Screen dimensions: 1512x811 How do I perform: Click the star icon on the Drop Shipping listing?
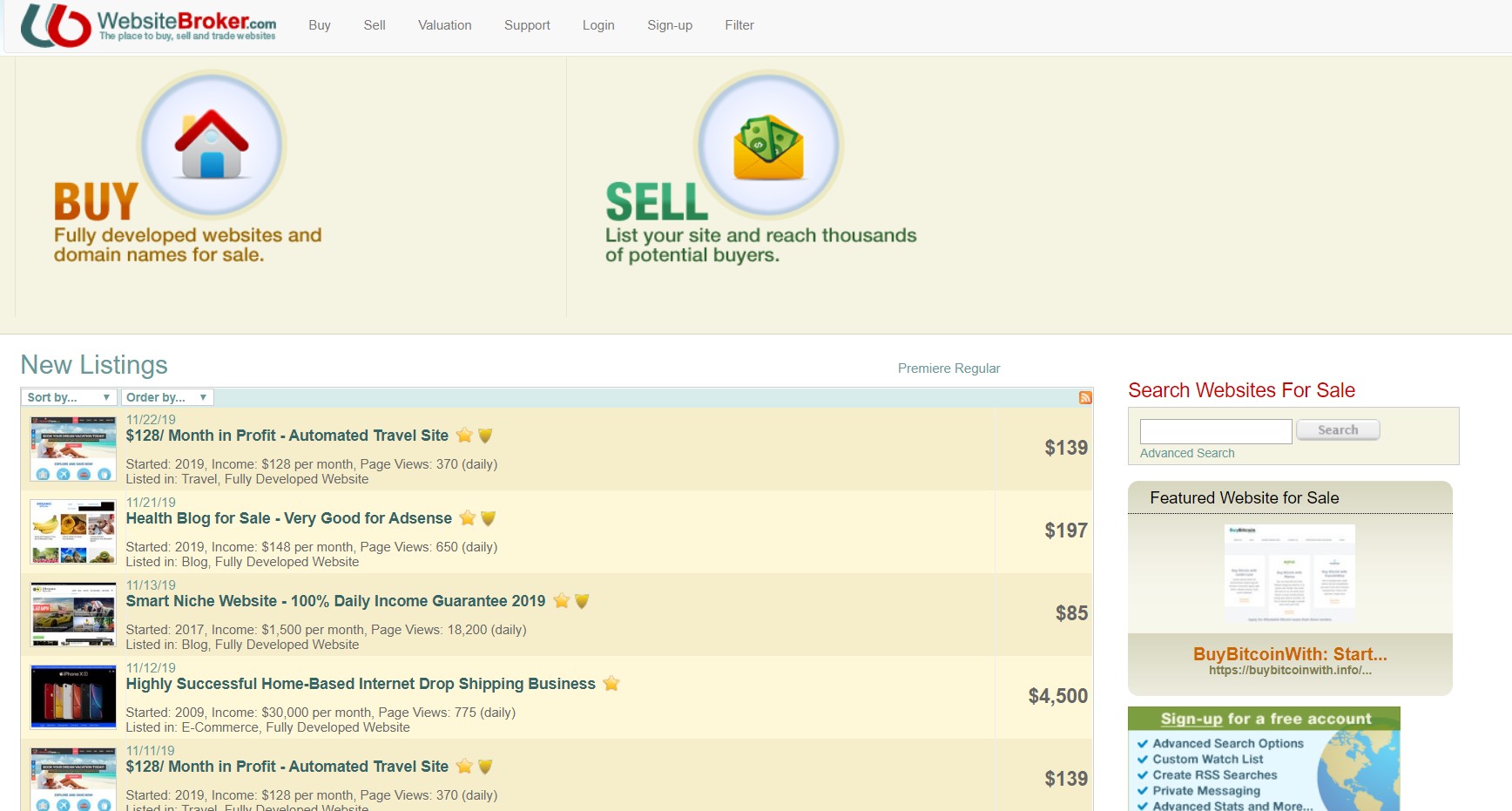click(x=611, y=684)
